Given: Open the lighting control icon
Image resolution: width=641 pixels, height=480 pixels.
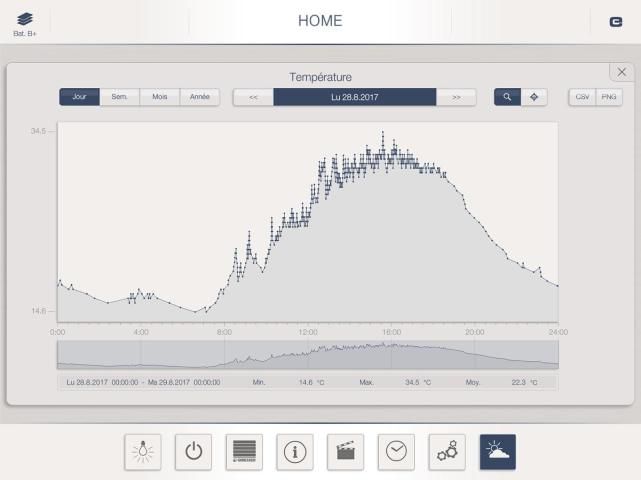Looking at the screenshot, I should coord(142,452).
